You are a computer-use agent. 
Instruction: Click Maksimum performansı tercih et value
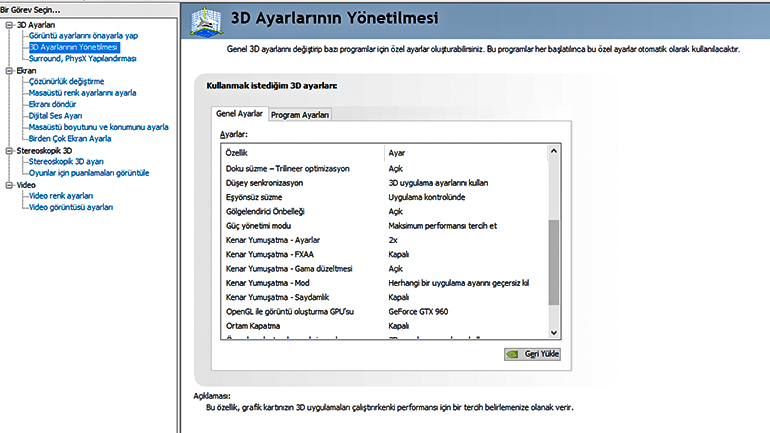[442, 226]
